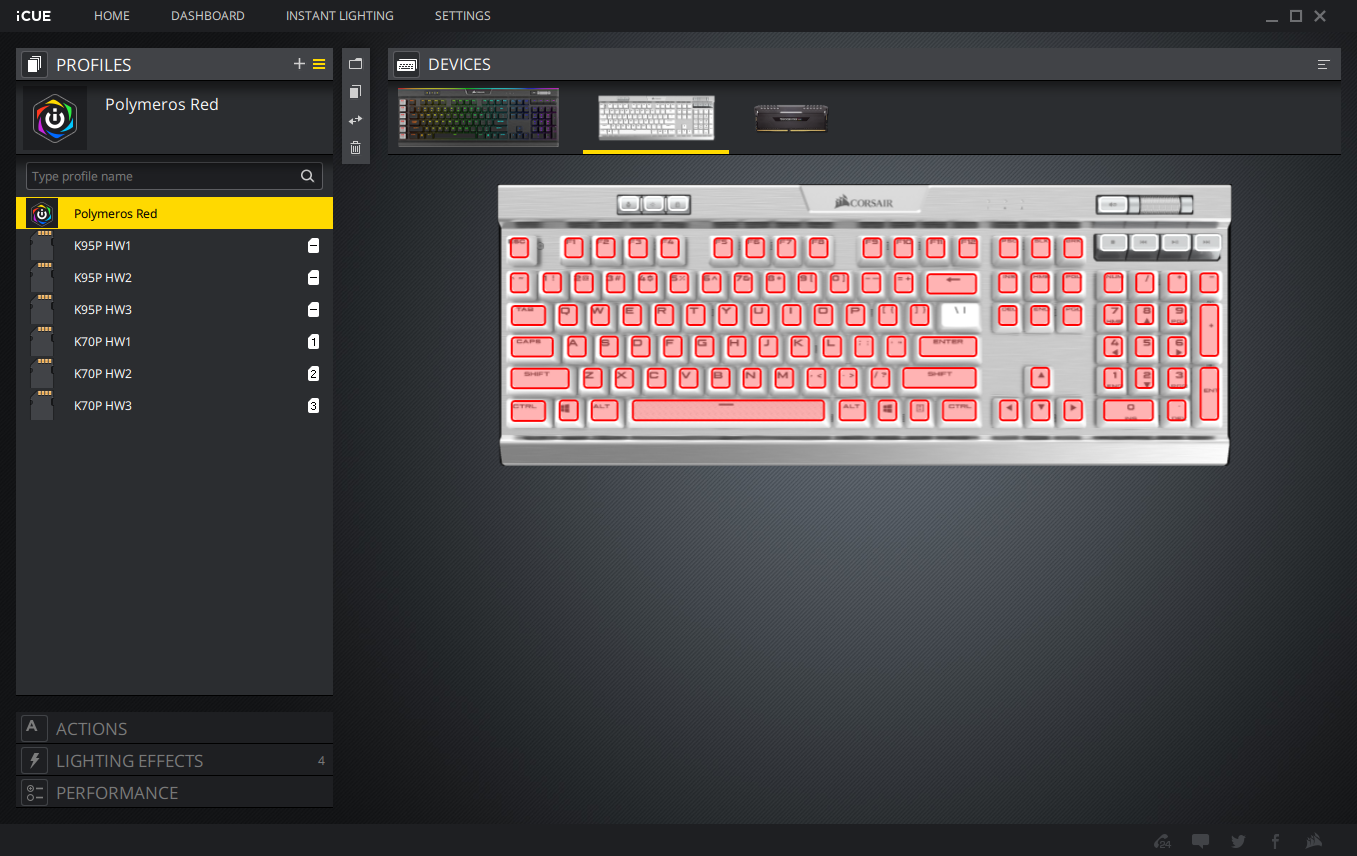Open INSTANT LIGHTING
Image resolution: width=1357 pixels, height=856 pixels.
tap(340, 16)
